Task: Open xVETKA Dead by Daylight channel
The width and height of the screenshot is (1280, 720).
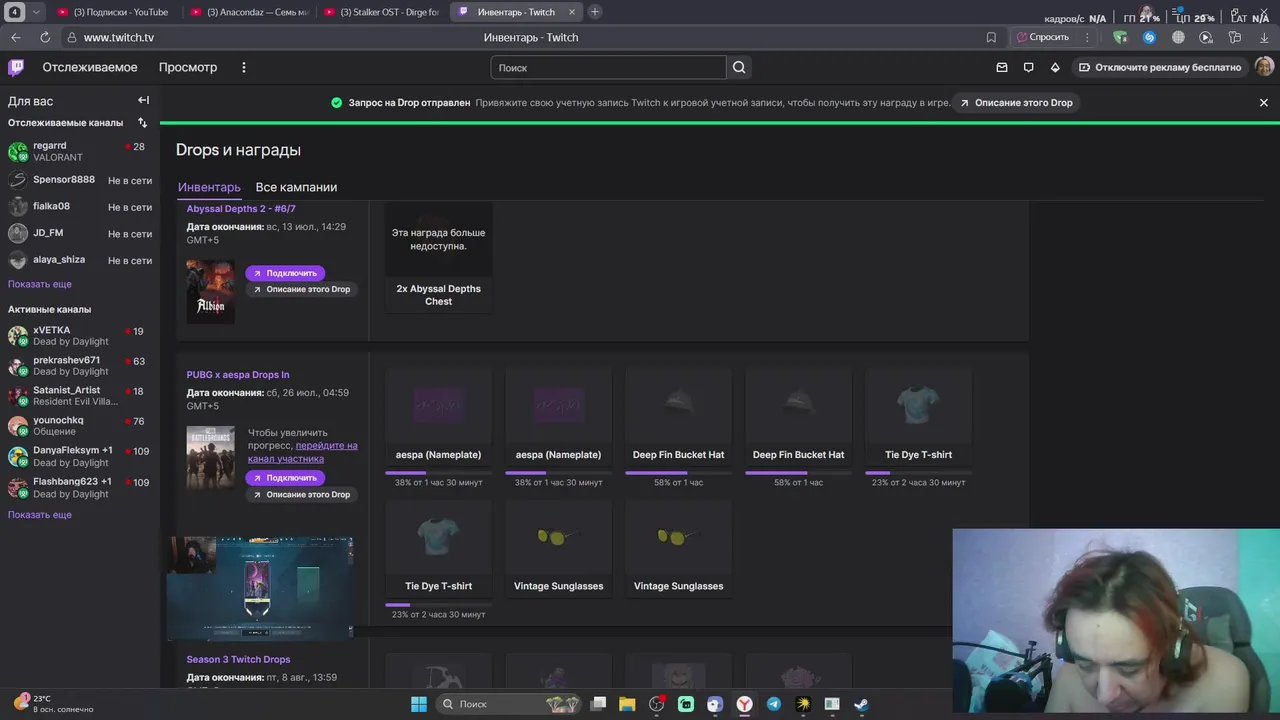Action: click(x=79, y=336)
